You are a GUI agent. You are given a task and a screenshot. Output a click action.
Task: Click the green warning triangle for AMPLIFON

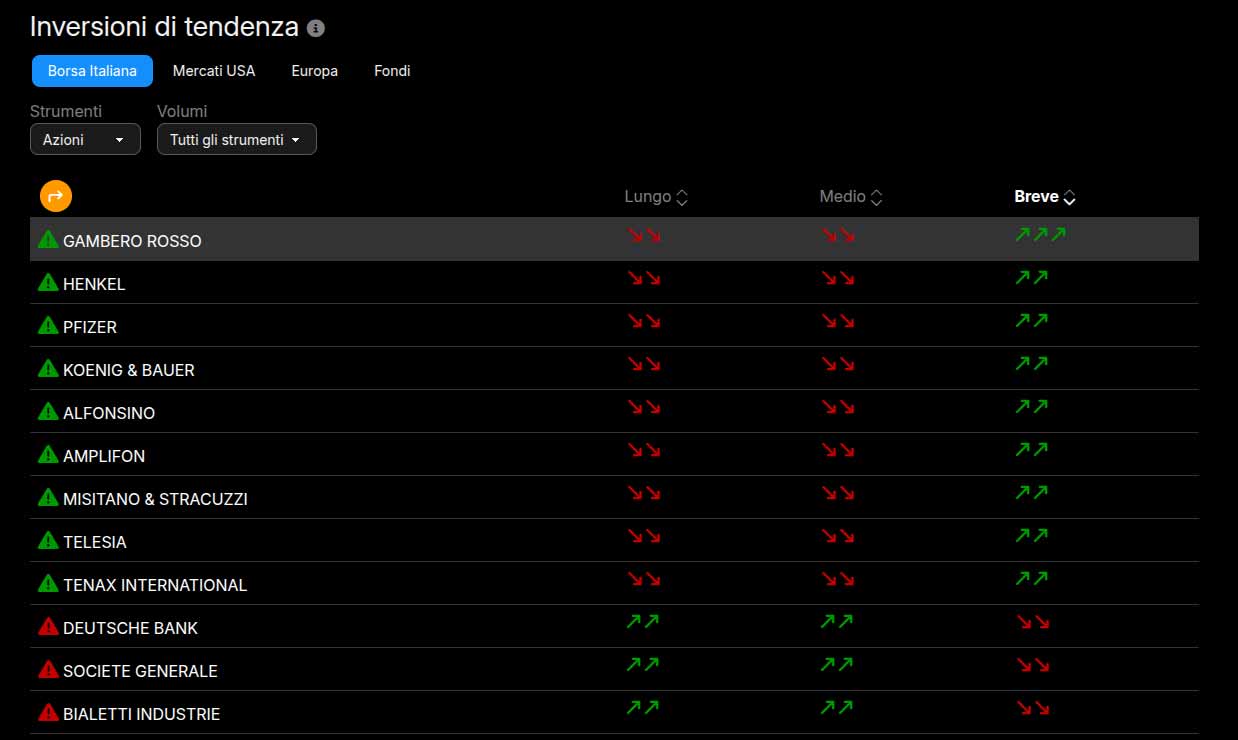(x=48, y=454)
